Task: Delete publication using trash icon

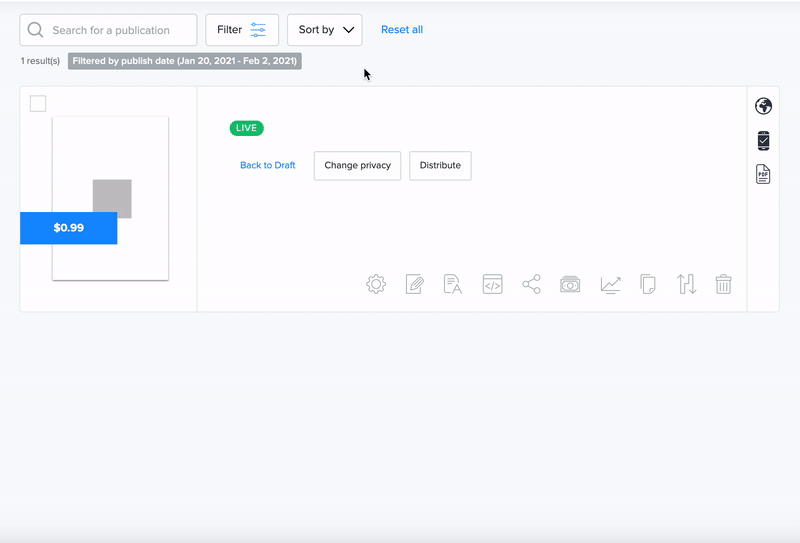Action: point(724,284)
